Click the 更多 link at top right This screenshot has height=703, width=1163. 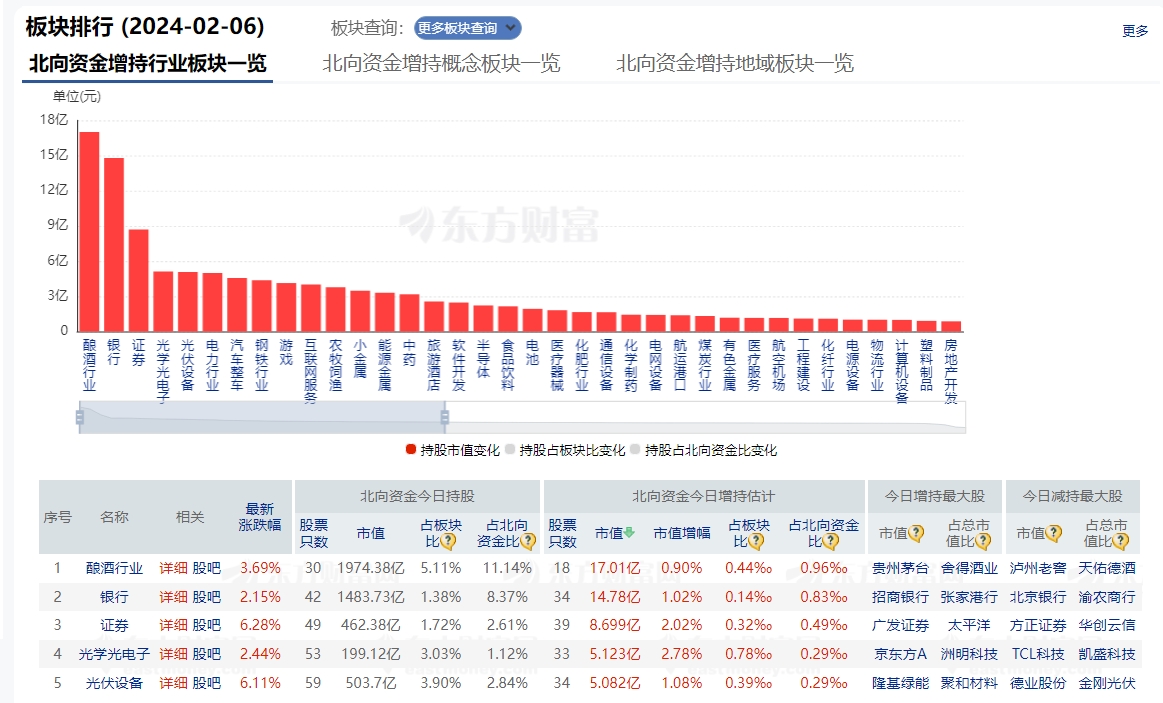(1135, 31)
